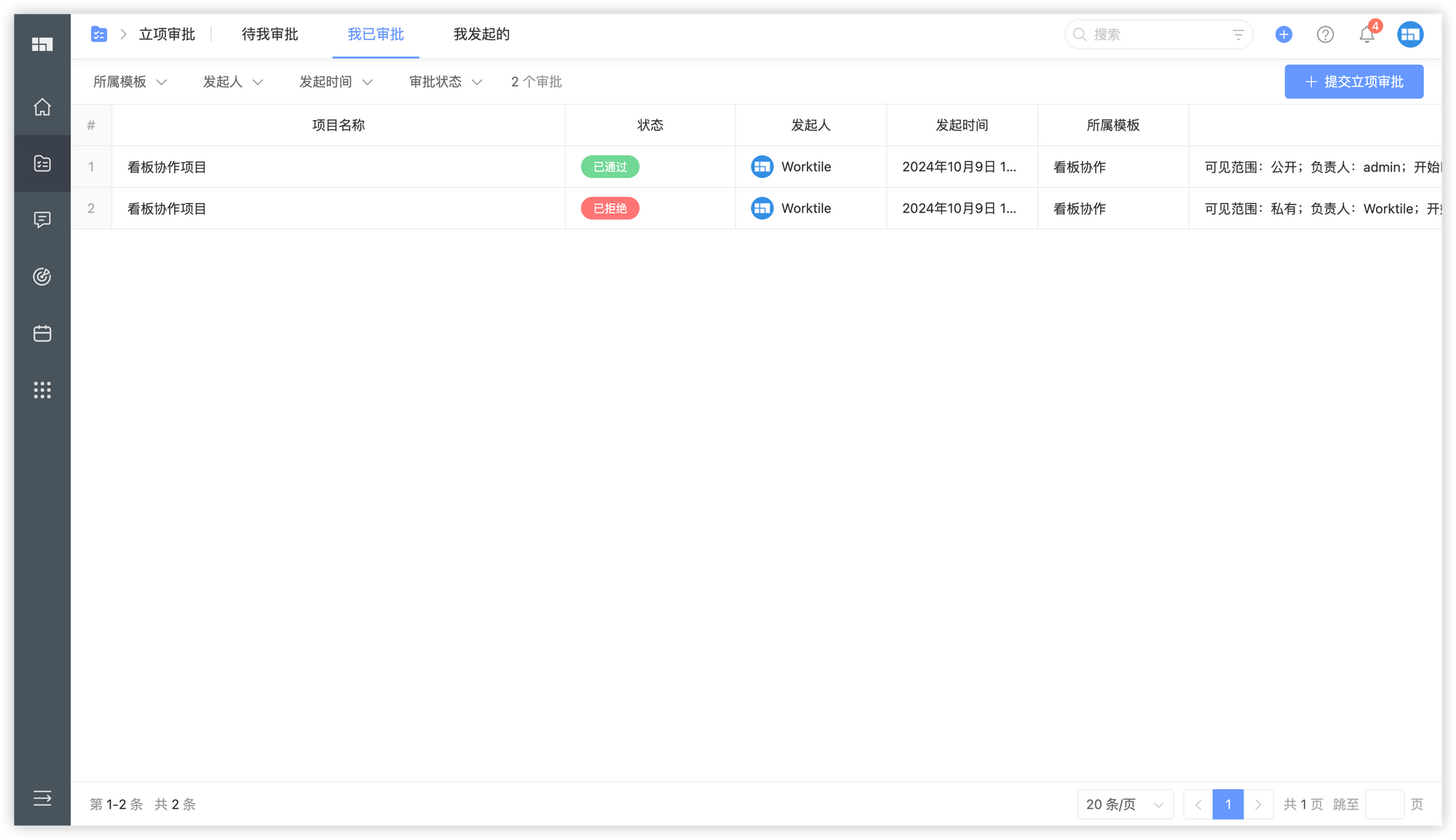Go to next page arrow in pagination
The height and width of the screenshot is (840, 1456).
[x=1258, y=804]
